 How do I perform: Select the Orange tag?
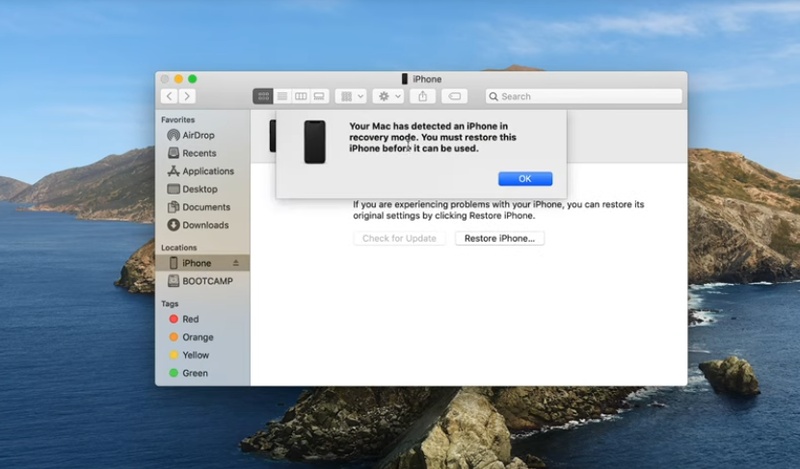[203, 337]
